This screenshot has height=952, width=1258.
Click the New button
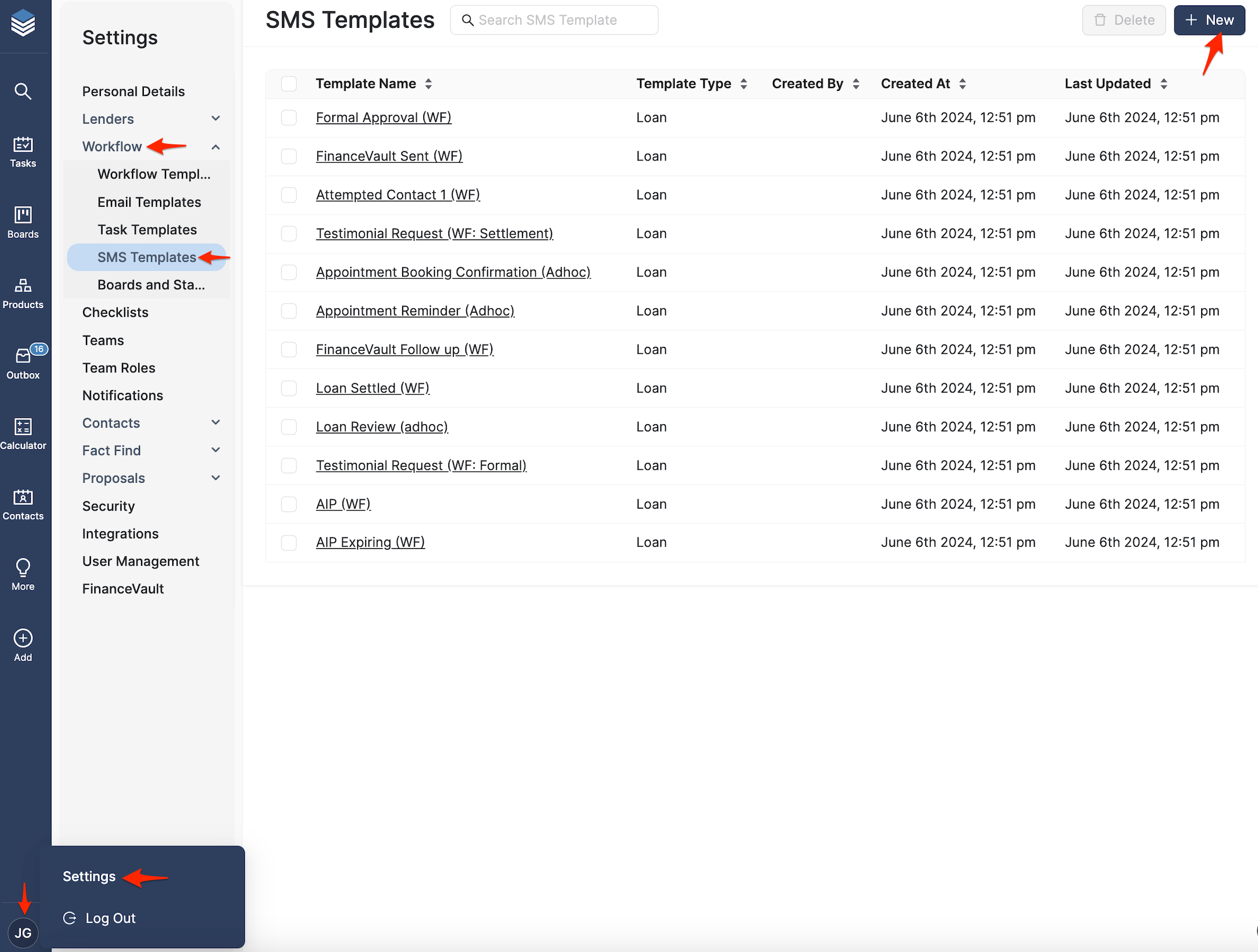[1209, 20]
